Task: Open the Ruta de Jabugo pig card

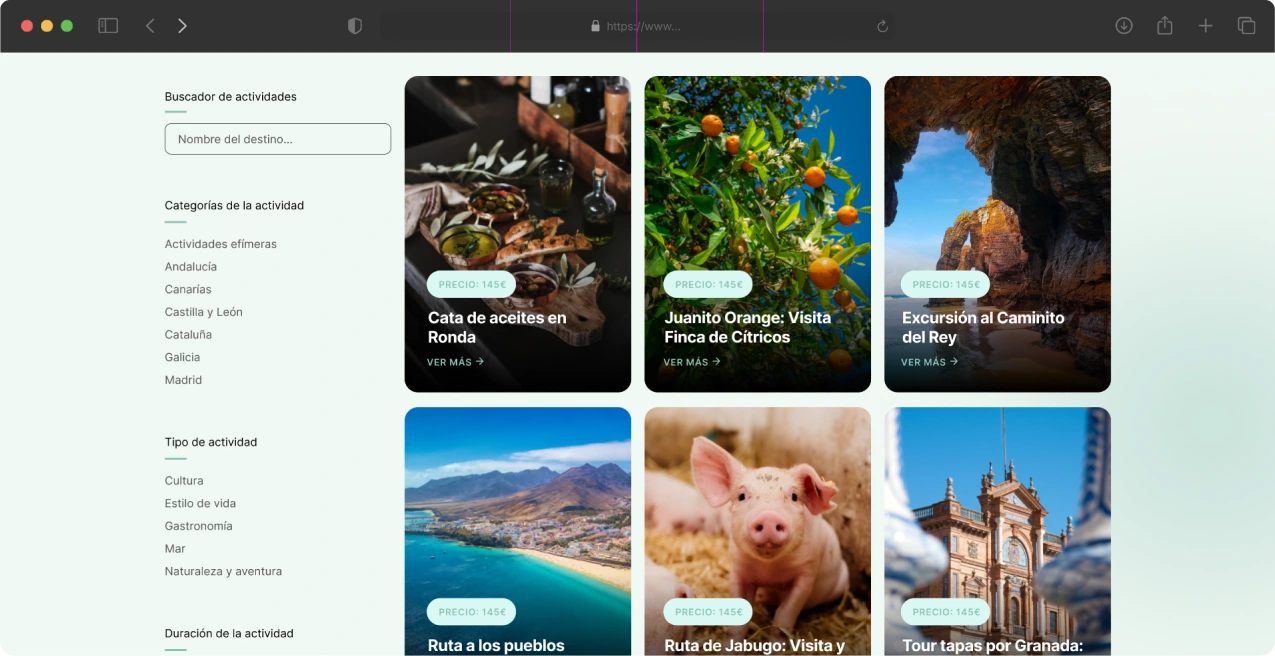Action: [757, 531]
